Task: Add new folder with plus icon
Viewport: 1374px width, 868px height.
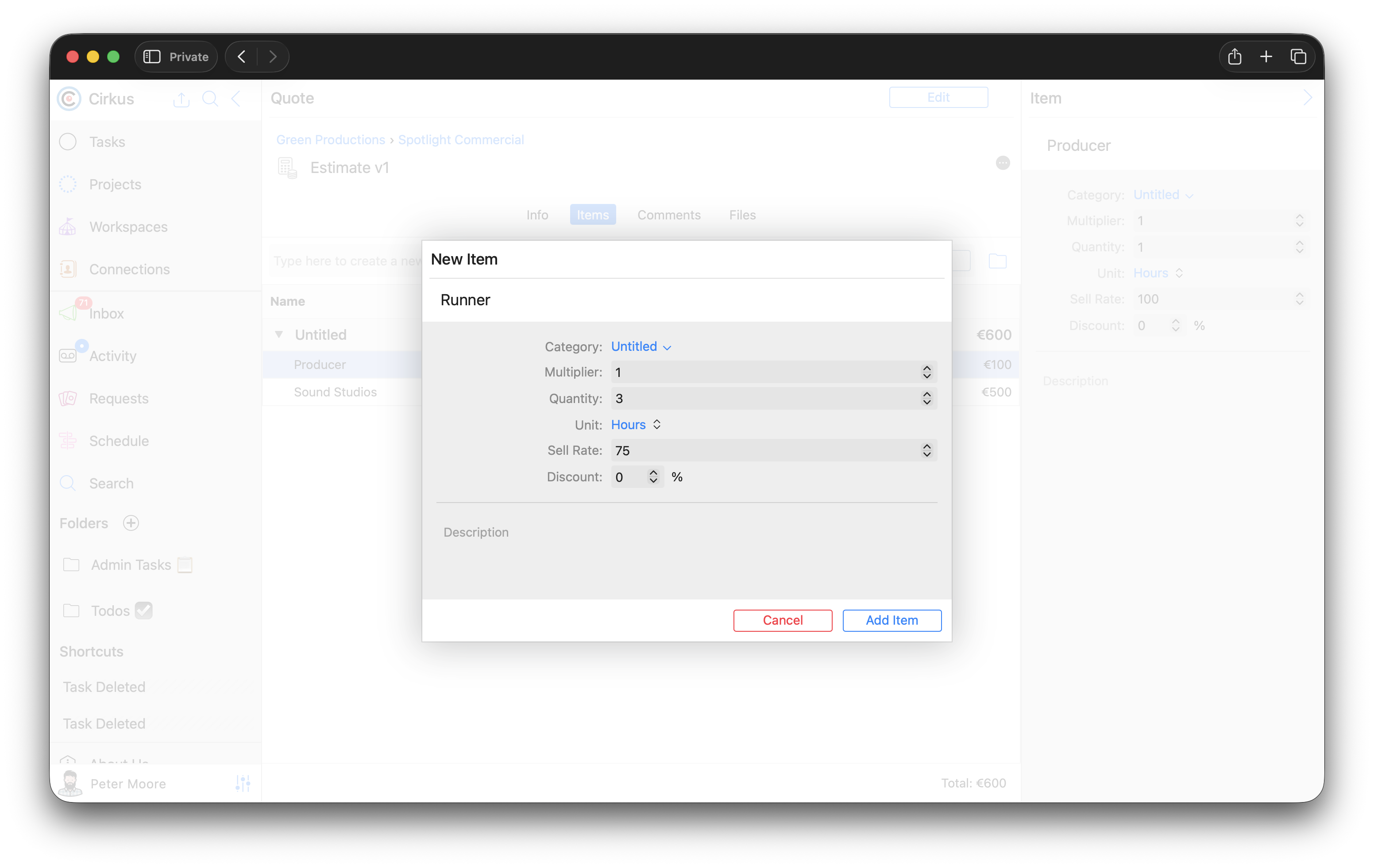Action: [131, 523]
